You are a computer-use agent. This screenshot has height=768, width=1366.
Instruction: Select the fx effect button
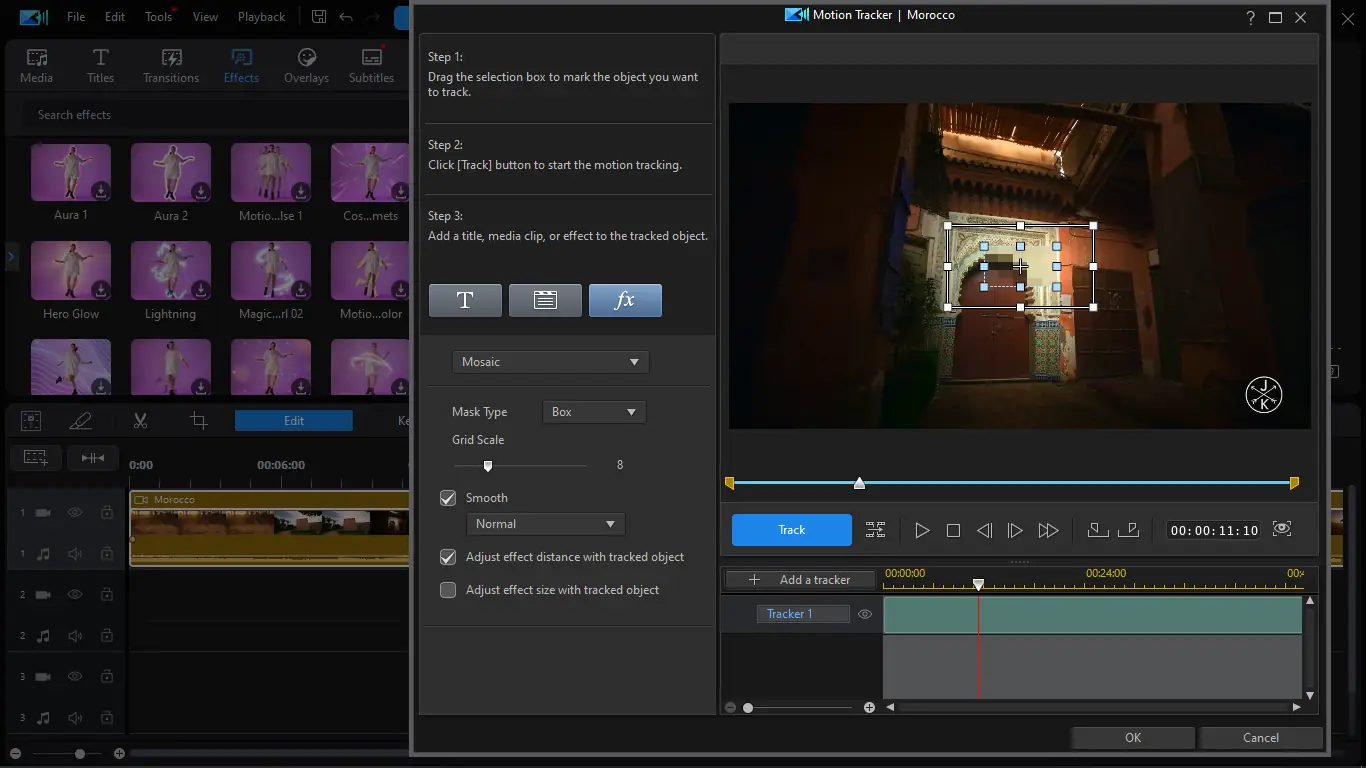coord(625,301)
